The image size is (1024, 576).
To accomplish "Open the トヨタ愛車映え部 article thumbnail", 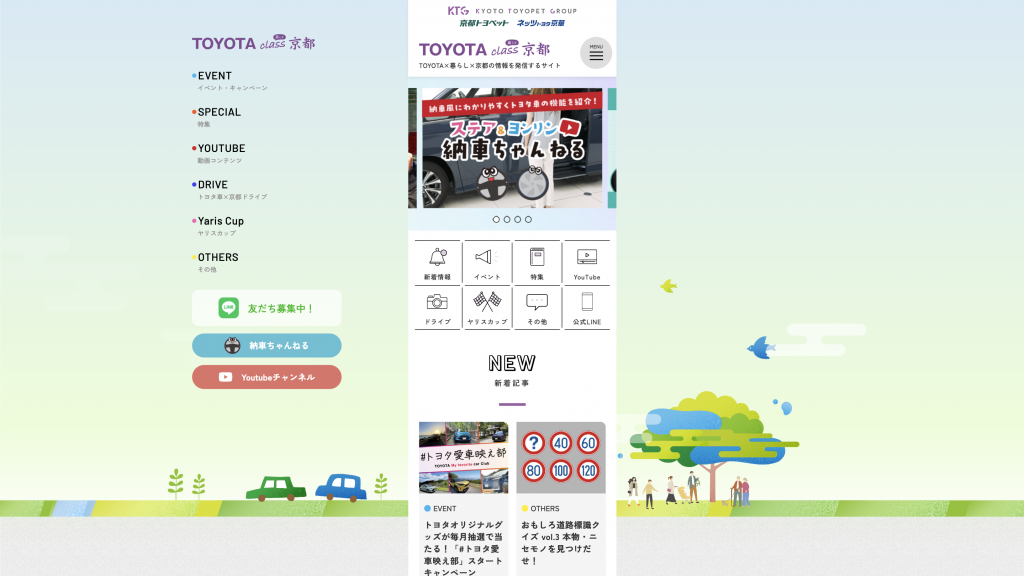I will pyautogui.click(x=461, y=457).
